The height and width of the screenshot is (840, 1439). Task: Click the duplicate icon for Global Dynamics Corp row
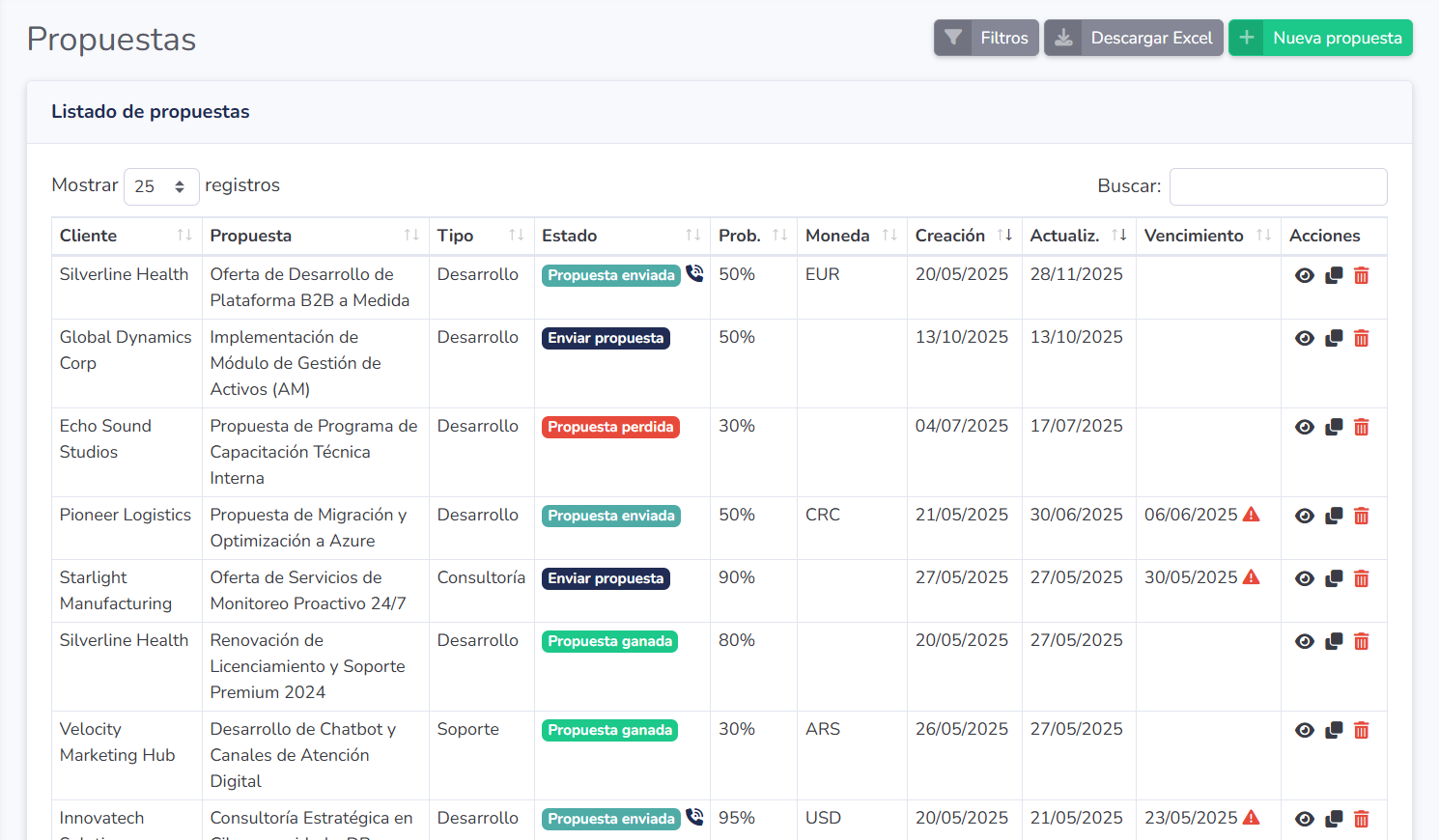[x=1334, y=338]
